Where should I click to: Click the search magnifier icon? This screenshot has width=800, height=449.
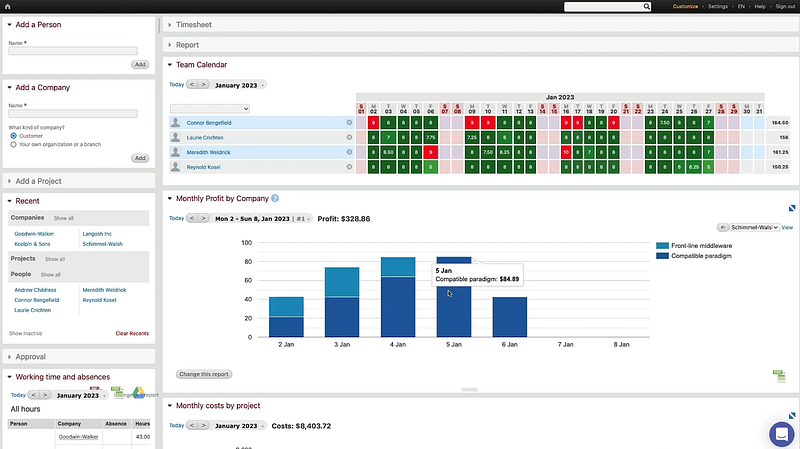point(646,7)
